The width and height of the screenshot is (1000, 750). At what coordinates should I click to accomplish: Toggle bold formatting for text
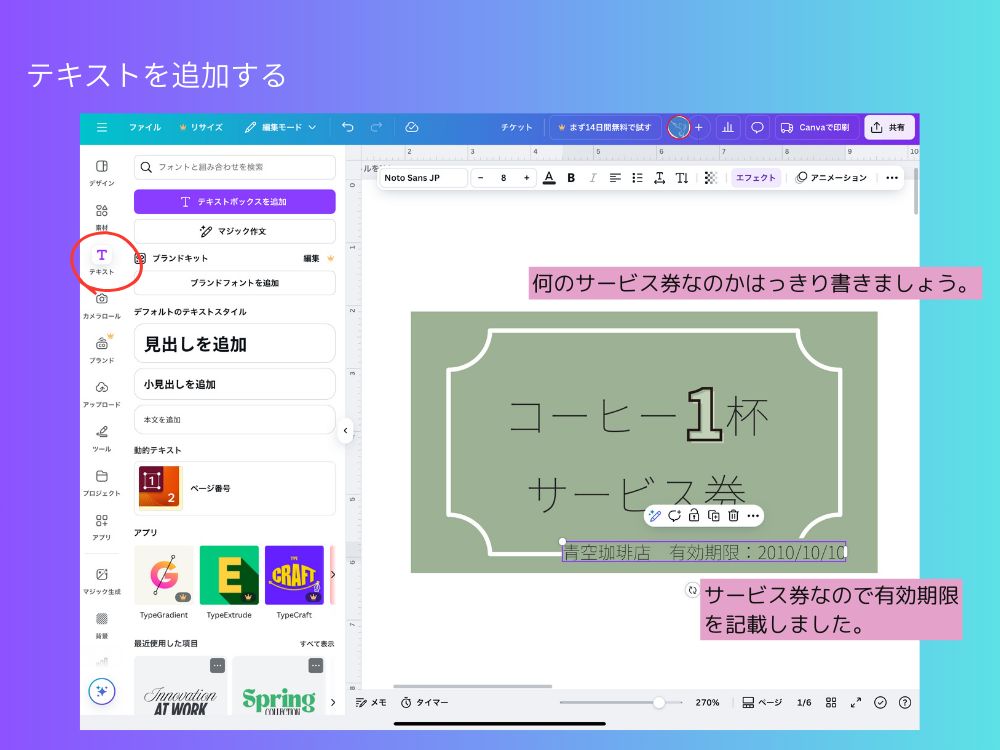(571, 178)
